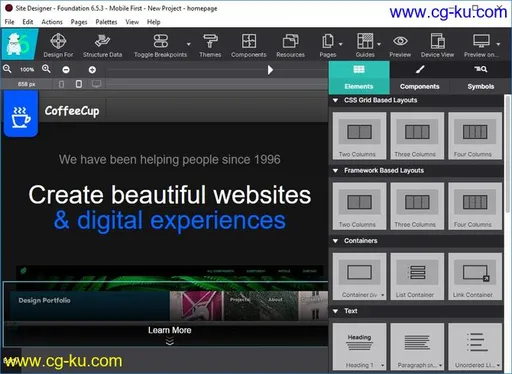Open Structure Data tool

point(102,45)
